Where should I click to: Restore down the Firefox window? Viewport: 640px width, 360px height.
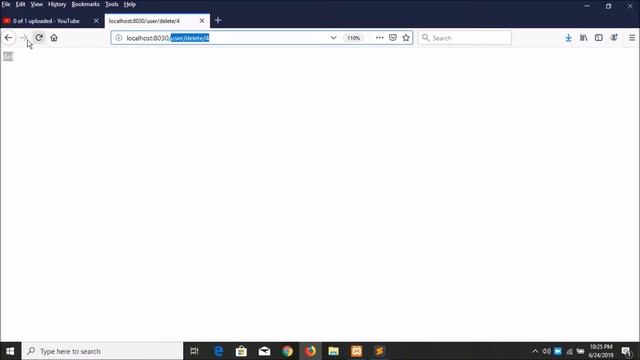tap(609, 6)
